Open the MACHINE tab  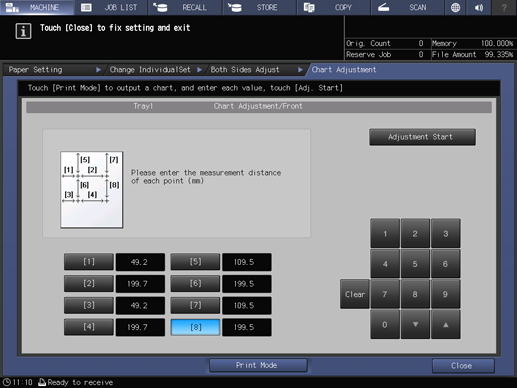(x=37, y=7)
